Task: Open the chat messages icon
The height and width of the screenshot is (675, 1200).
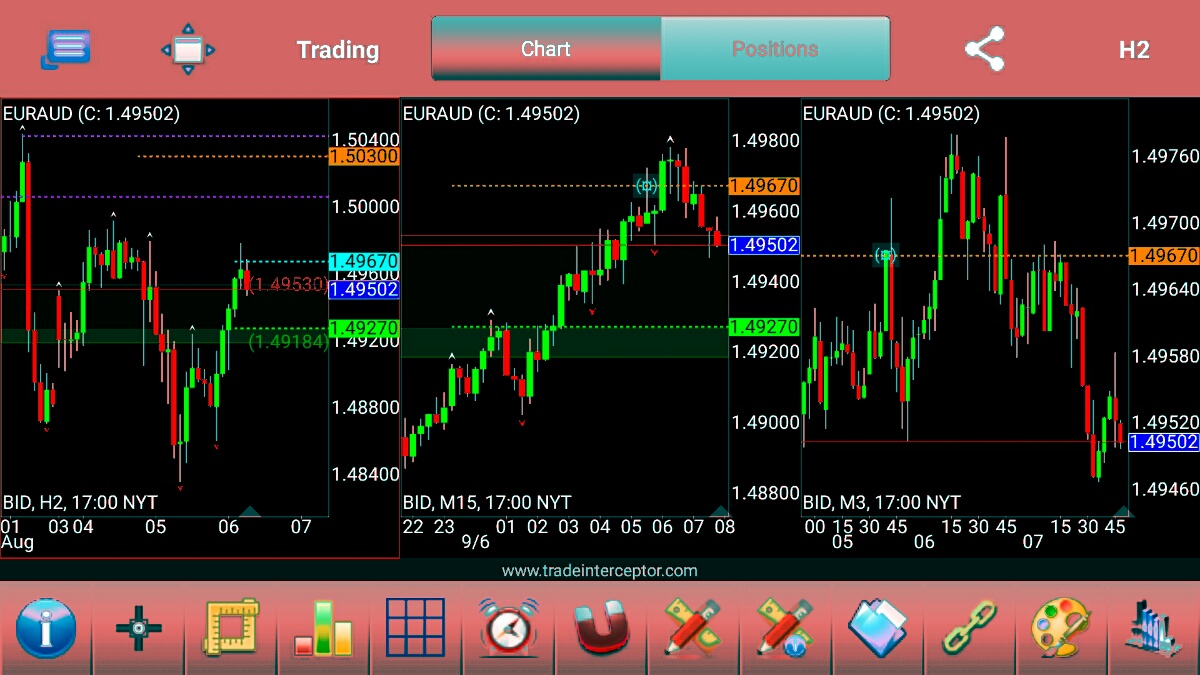Action: click(66, 49)
